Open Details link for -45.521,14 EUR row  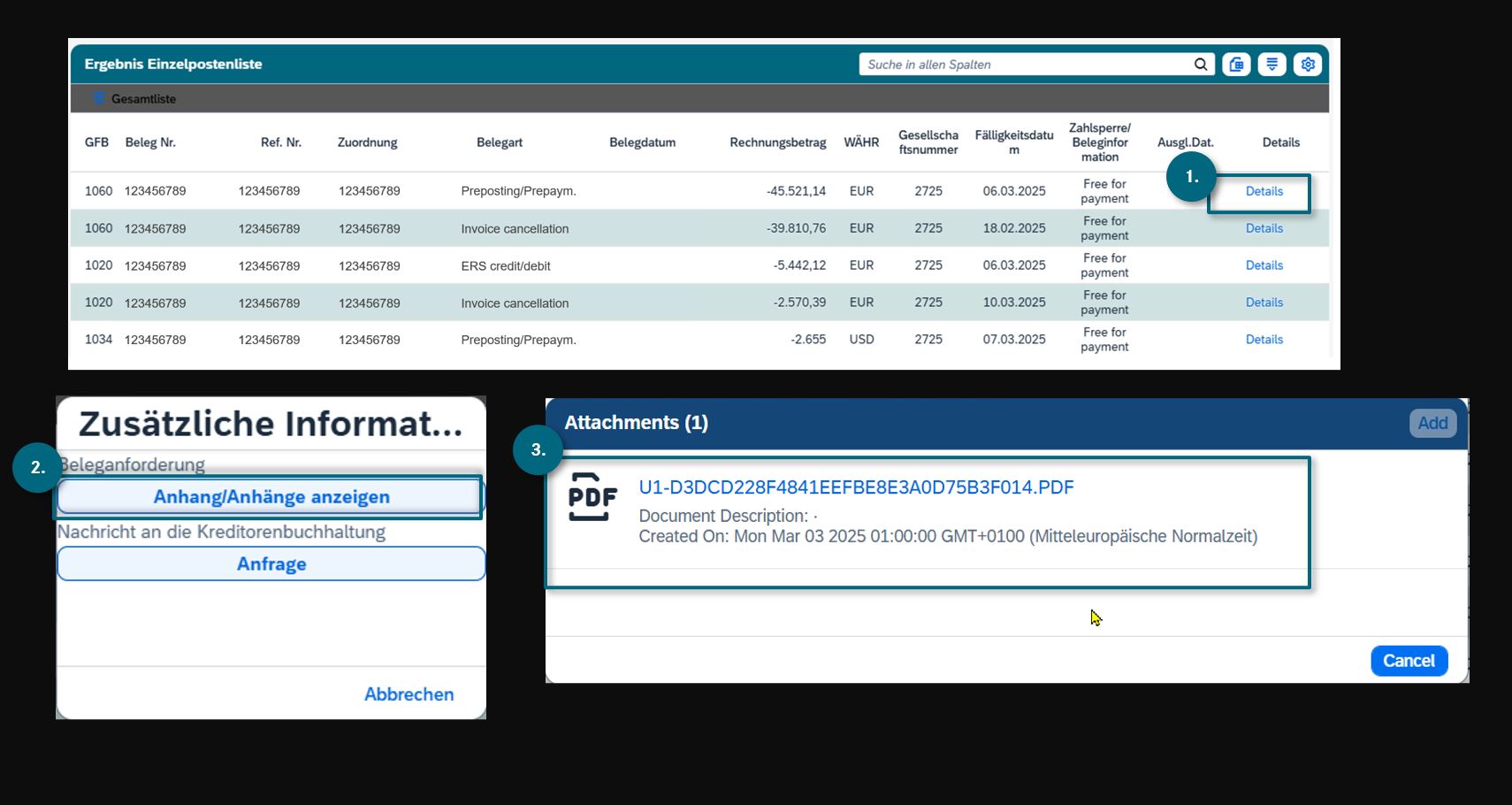[x=1264, y=191]
